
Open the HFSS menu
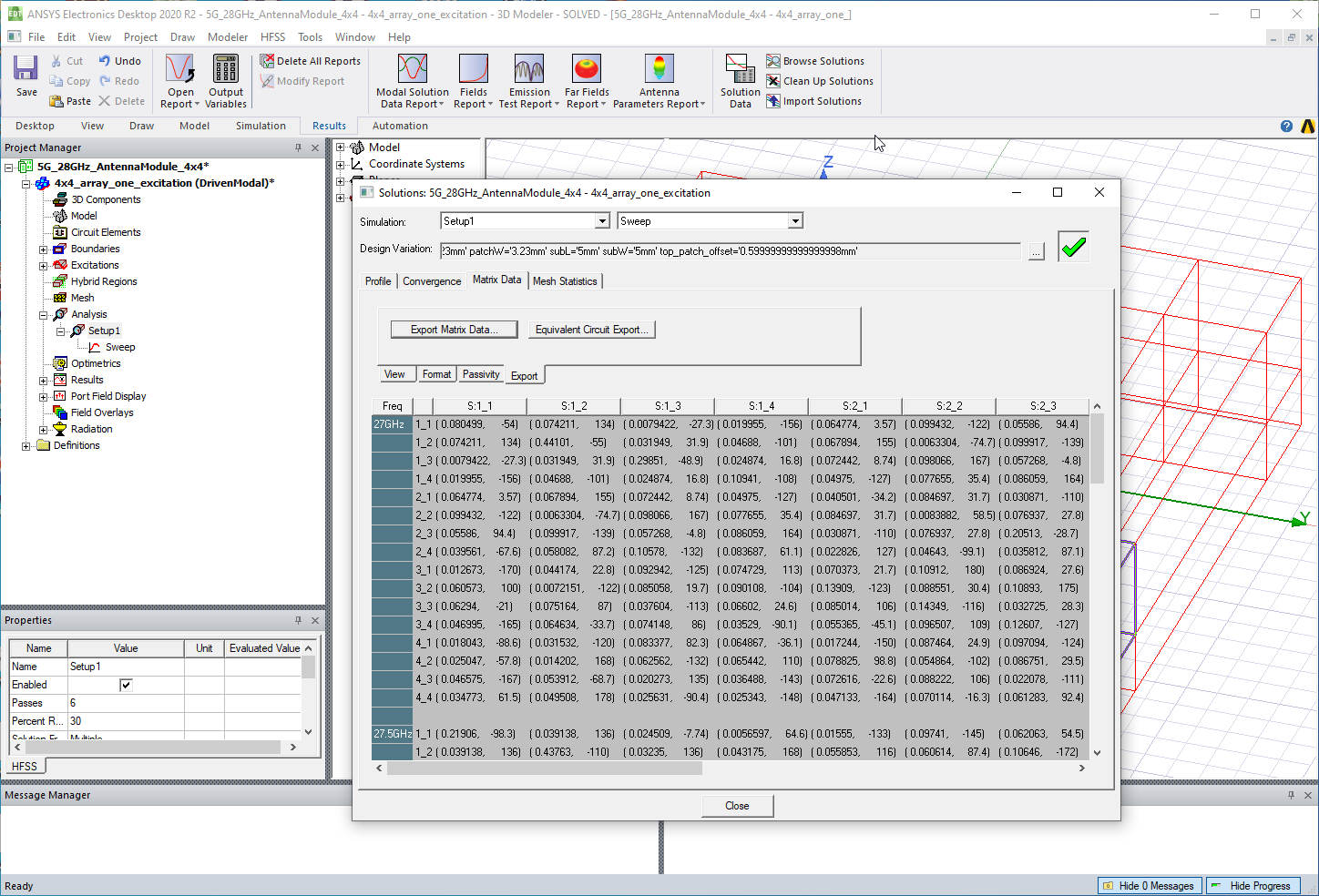pyautogui.click(x=272, y=37)
